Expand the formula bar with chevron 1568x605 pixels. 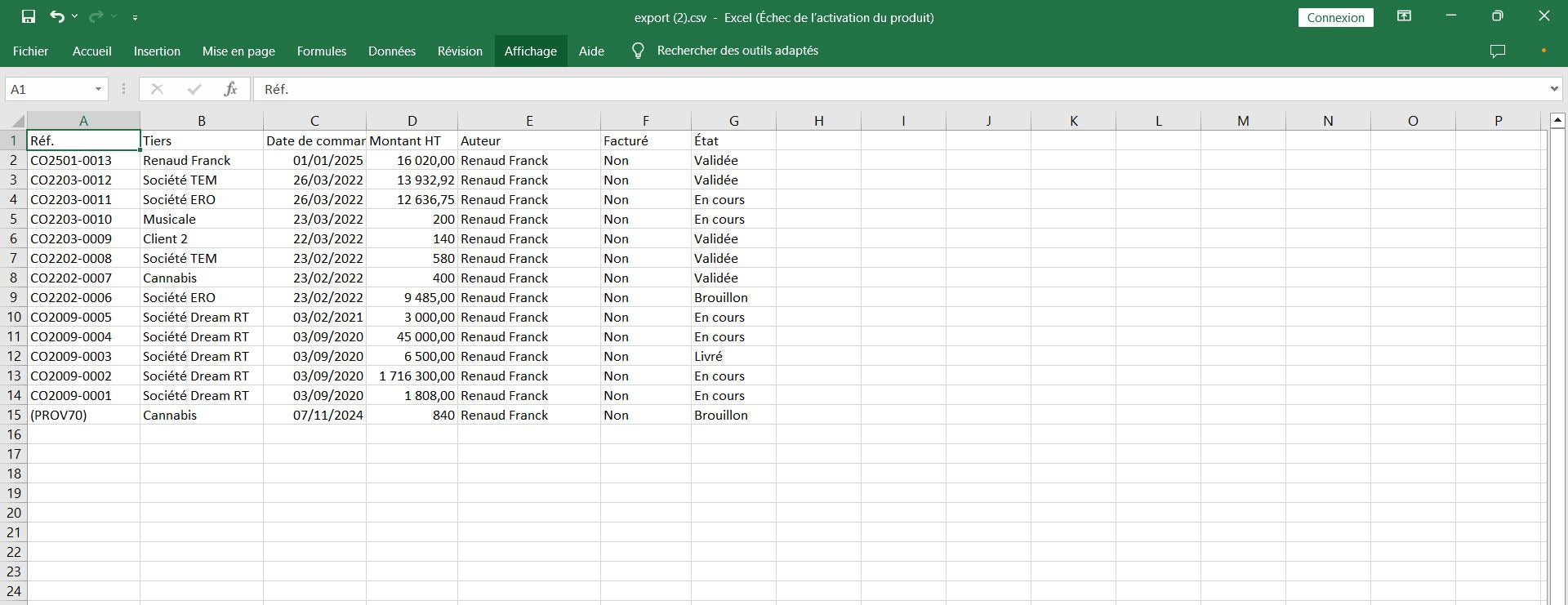1553,89
